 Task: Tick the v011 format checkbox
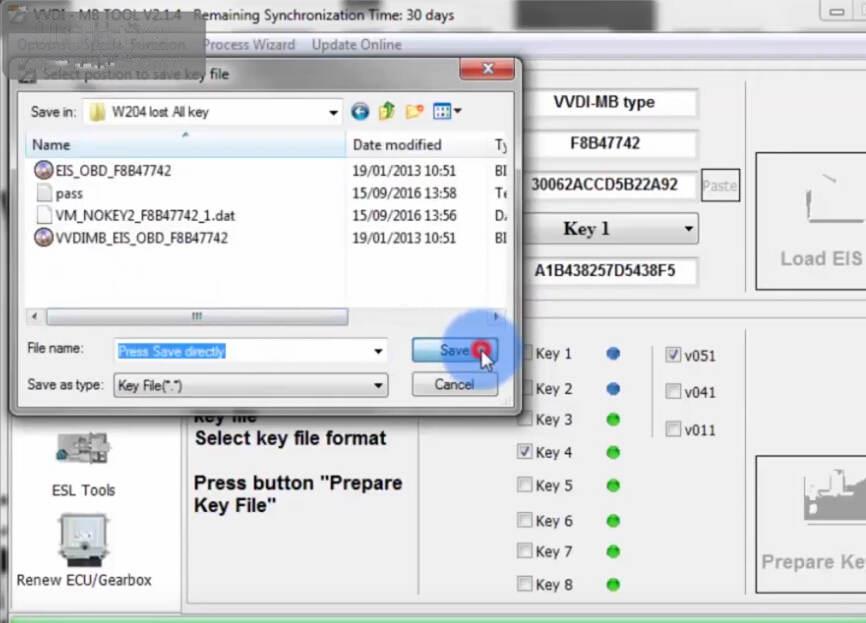pyautogui.click(x=673, y=429)
